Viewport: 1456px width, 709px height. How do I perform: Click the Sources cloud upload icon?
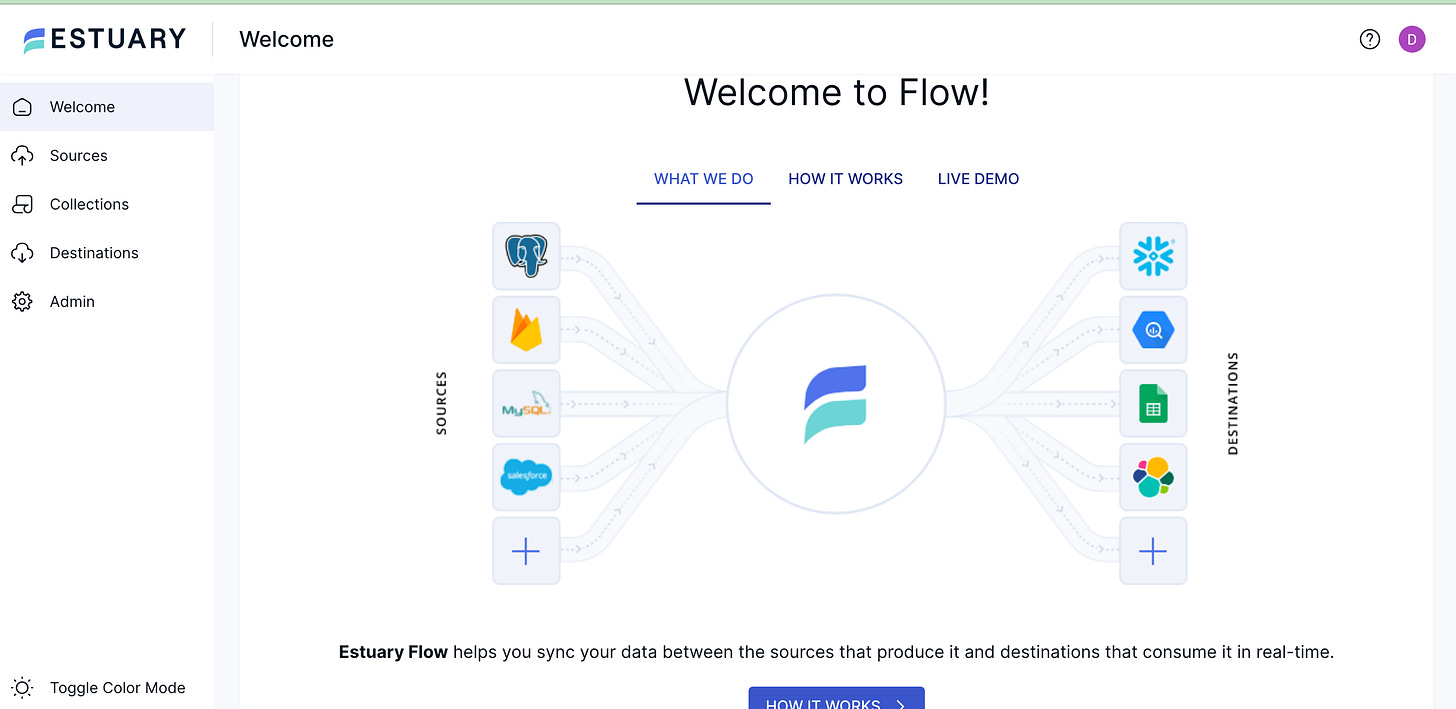[x=22, y=156]
